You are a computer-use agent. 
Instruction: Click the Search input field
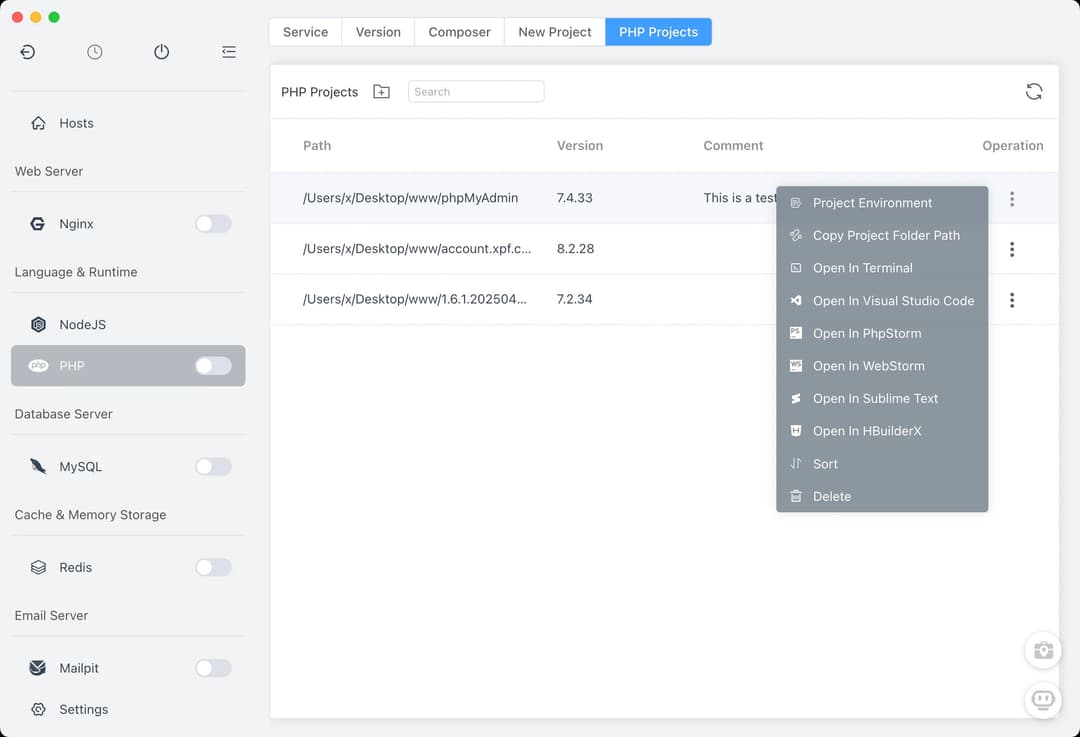coord(476,92)
